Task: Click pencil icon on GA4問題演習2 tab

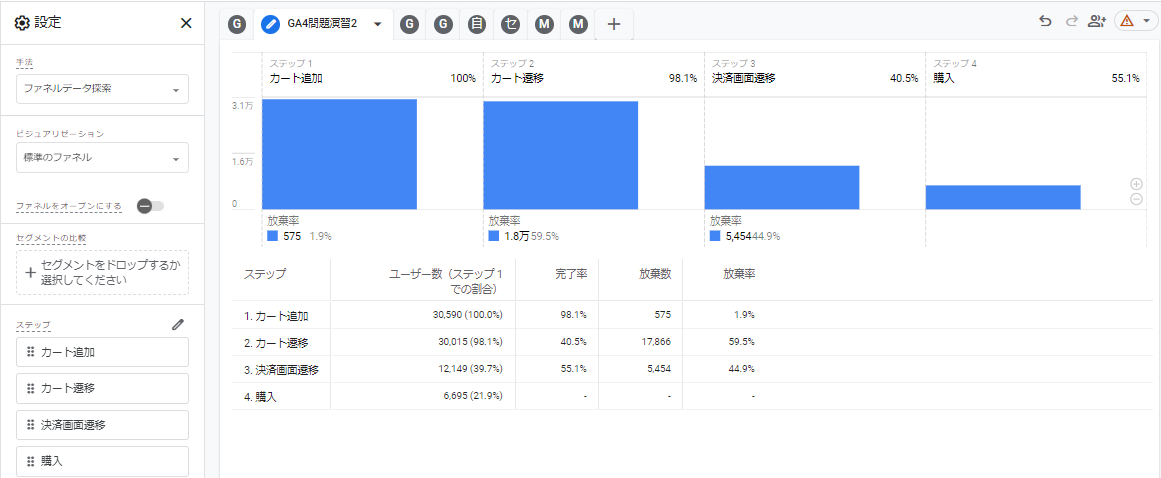Action: (x=271, y=24)
